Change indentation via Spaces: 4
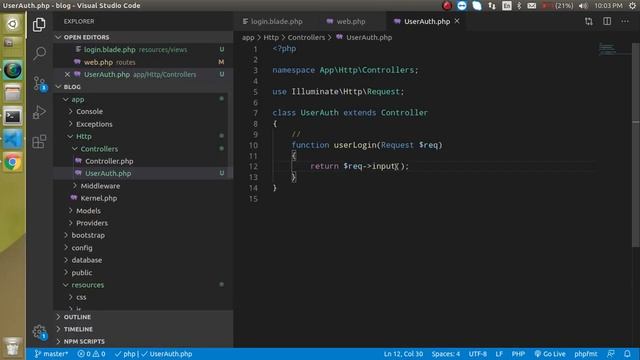640x360 pixels. point(446,354)
